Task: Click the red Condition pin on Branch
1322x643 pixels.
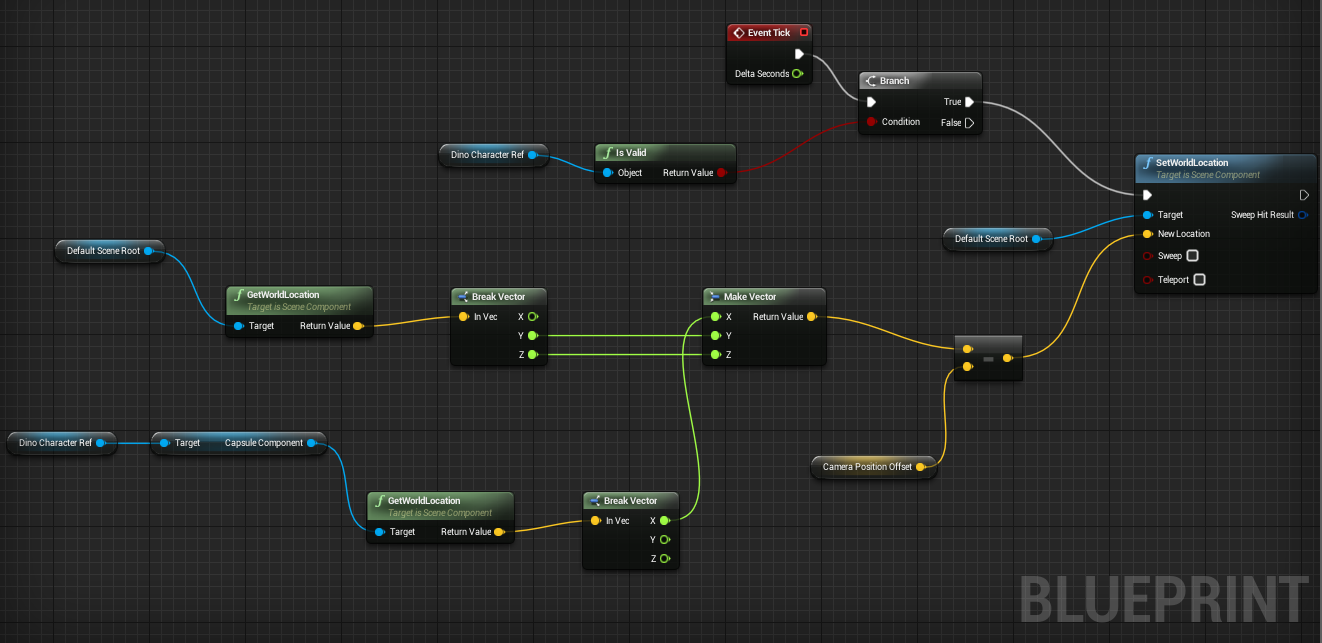Action: [871, 122]
